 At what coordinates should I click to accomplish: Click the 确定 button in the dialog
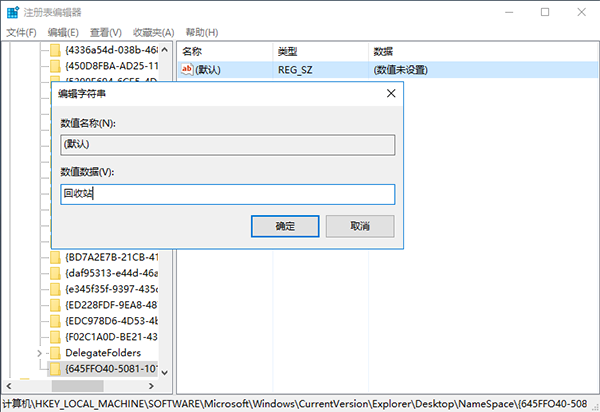[x=285, y=226]
